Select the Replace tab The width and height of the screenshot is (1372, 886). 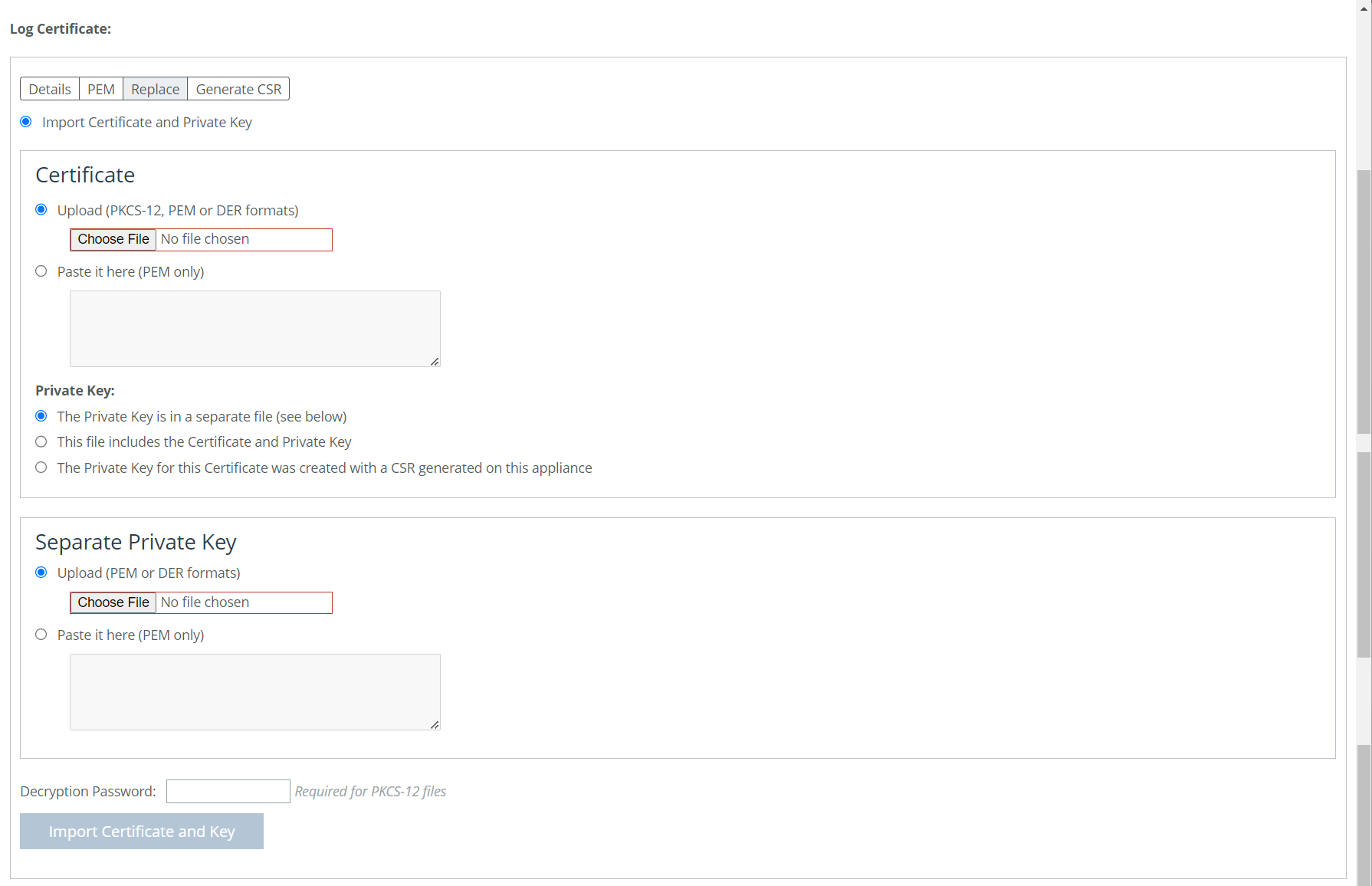pyautogui.click(x=155, y=89)
